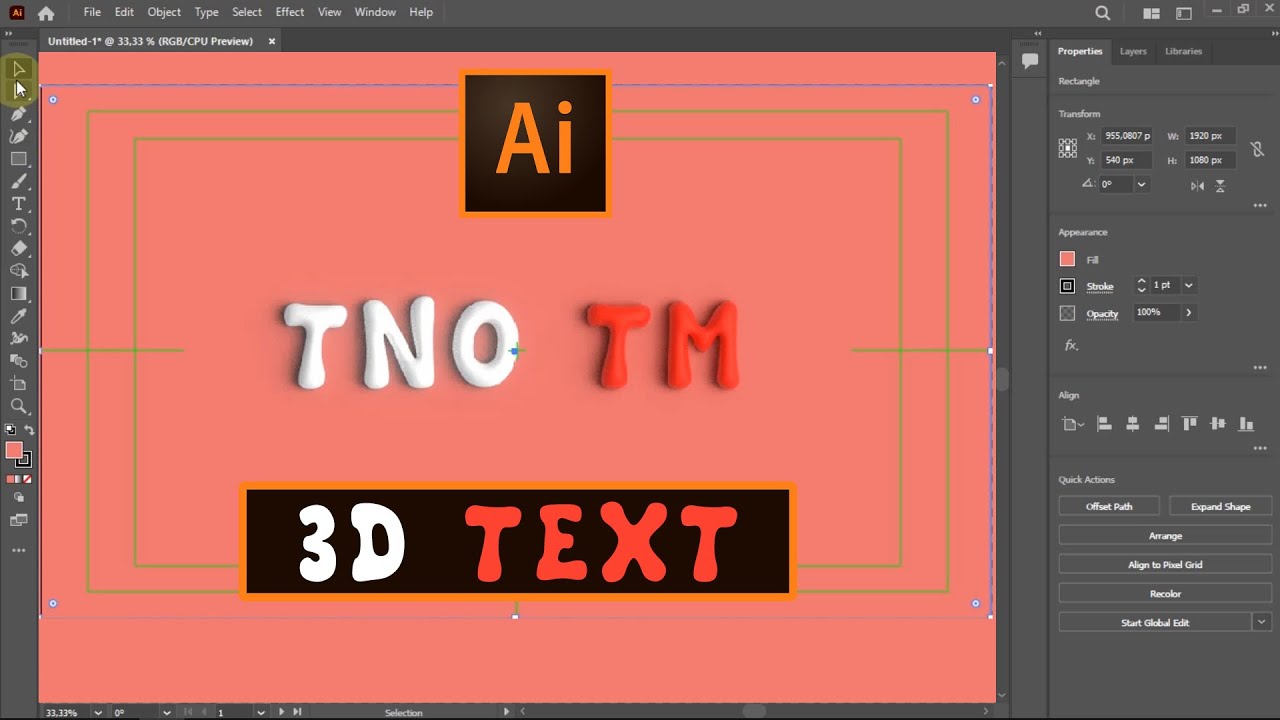
Task: Reset default fill and stroke
Action: (11, 430)
